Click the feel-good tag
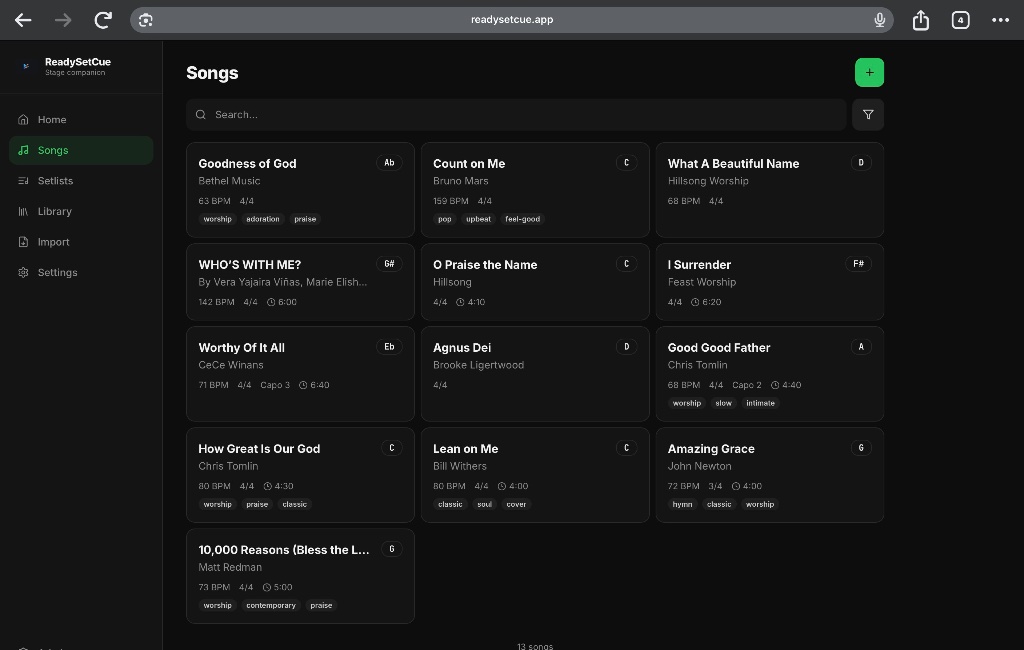Image resolution: width=1024 pixels, height=650 pixels. (522, 219)
